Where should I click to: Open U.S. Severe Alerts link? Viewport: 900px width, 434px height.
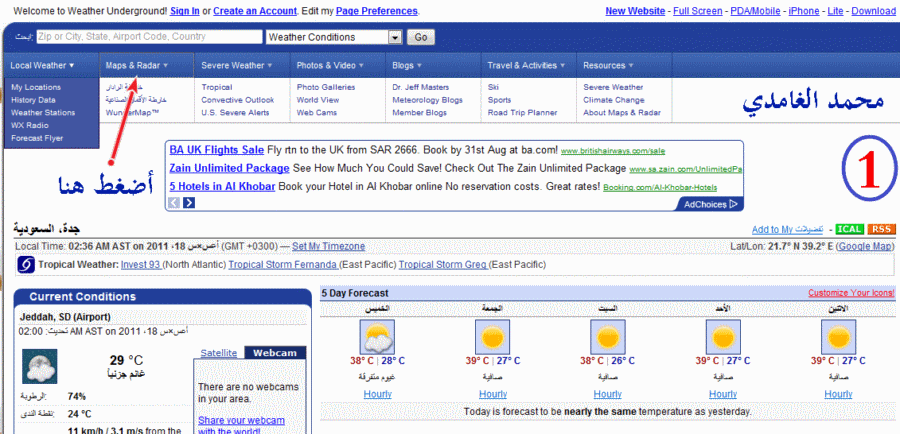(235, 113)
